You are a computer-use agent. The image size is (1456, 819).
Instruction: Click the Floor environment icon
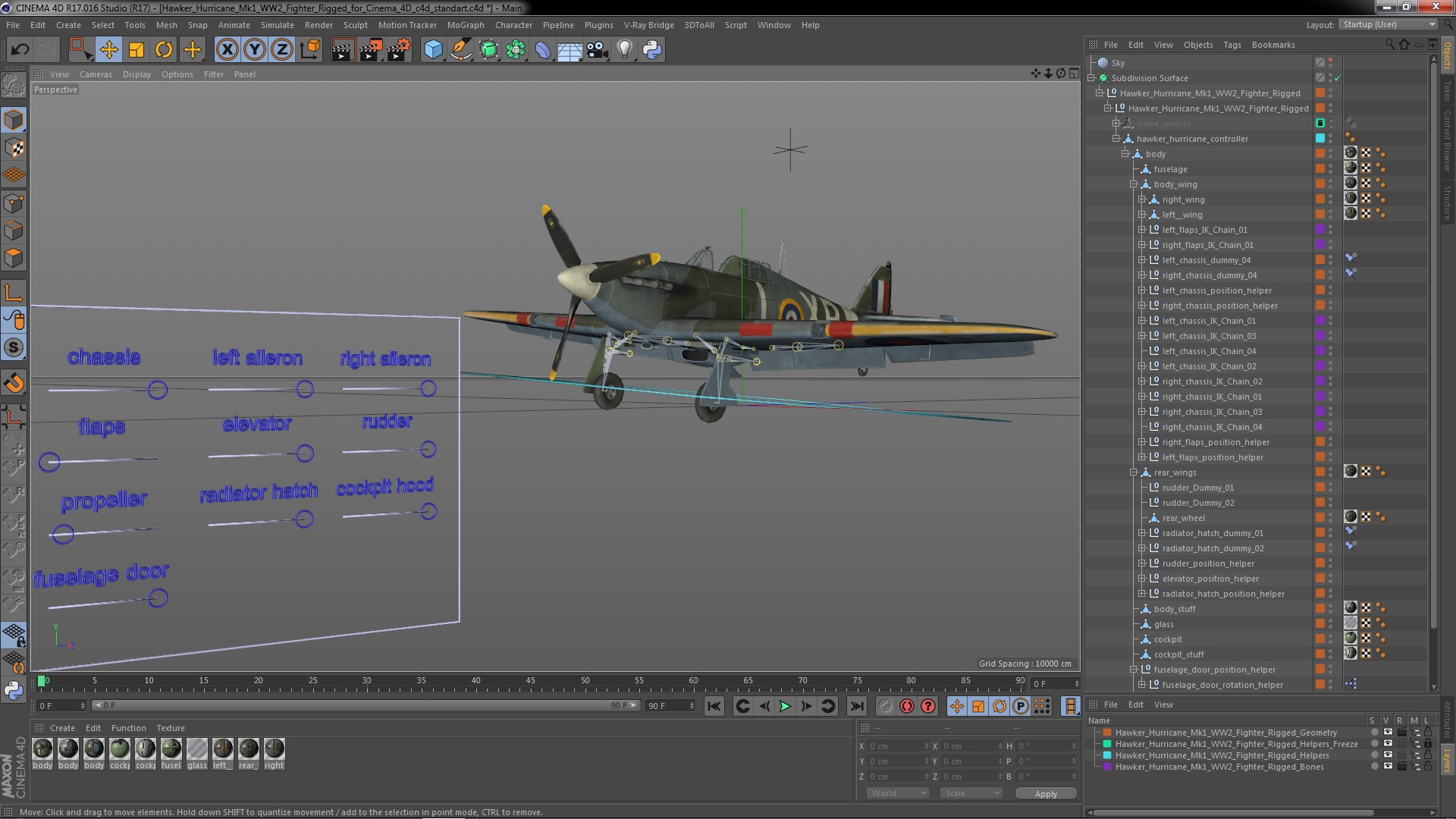(570, 50)
